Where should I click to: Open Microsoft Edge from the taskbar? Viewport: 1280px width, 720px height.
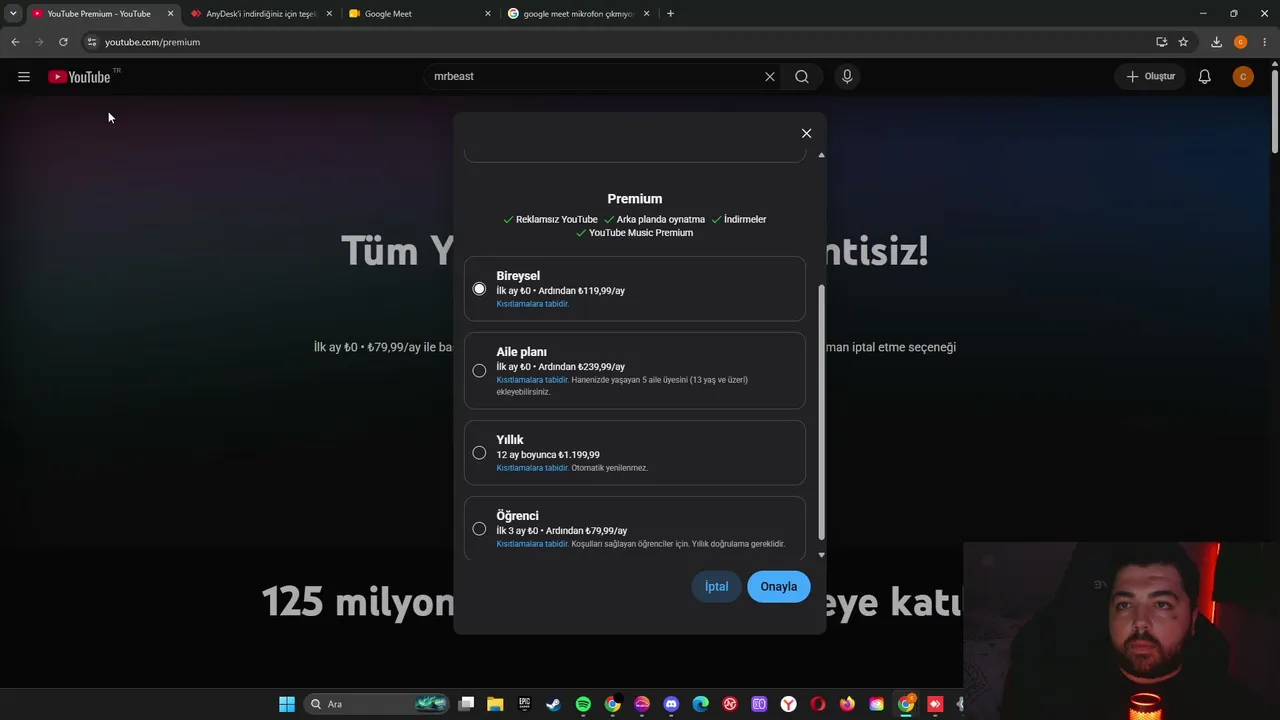click(700, 704)
